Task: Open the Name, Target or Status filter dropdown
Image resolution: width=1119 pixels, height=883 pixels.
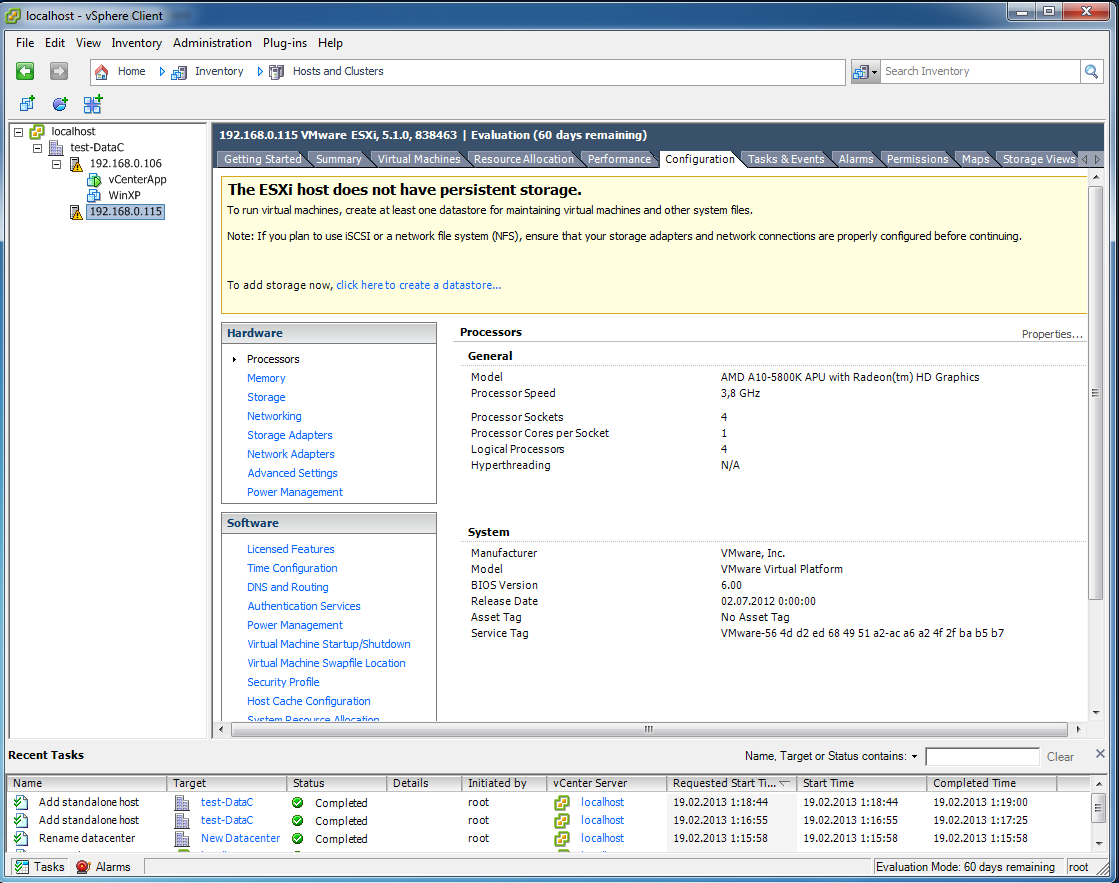Action: pyautogui.click(x=914, y=756)
